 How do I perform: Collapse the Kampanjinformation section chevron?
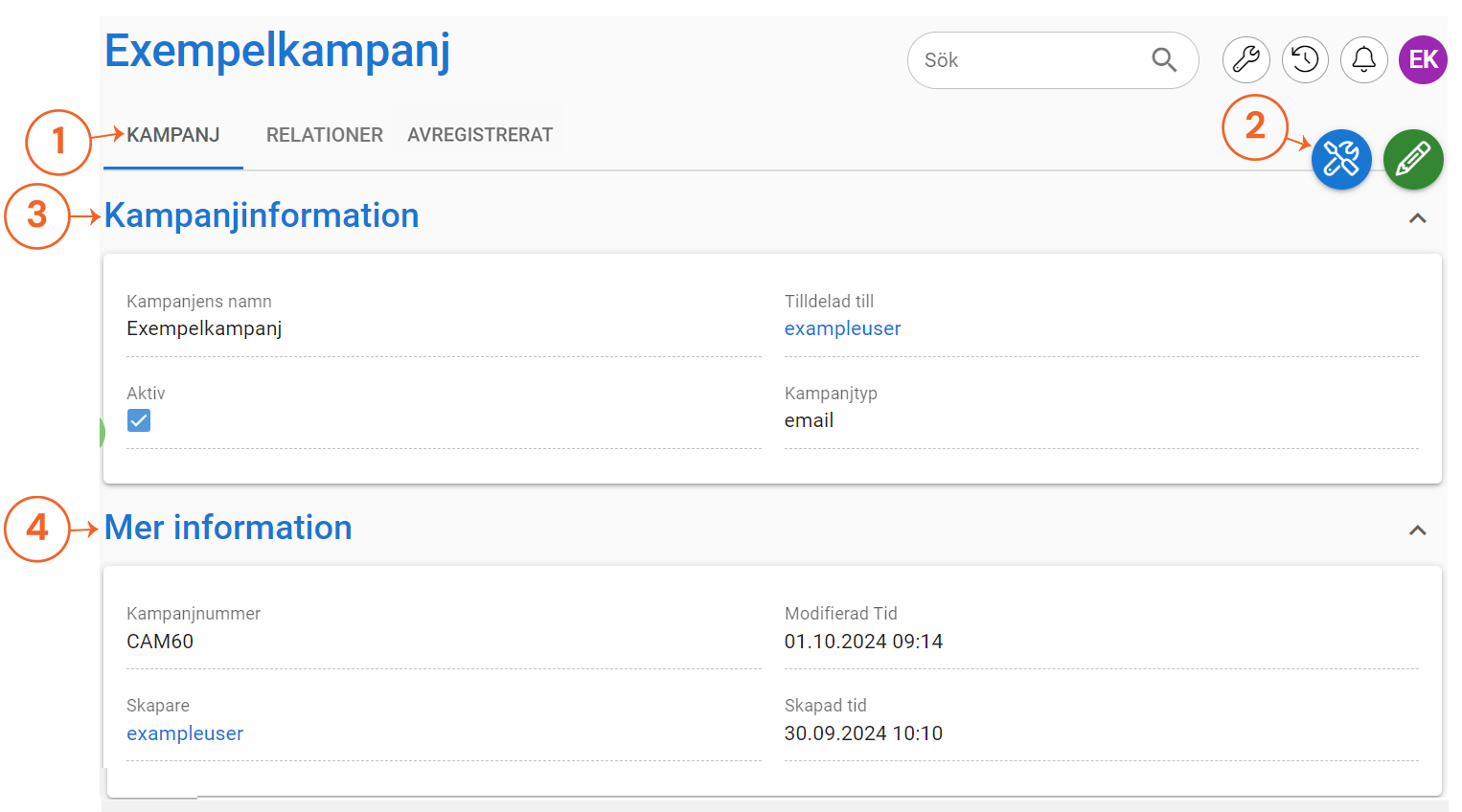(1418, 218)
